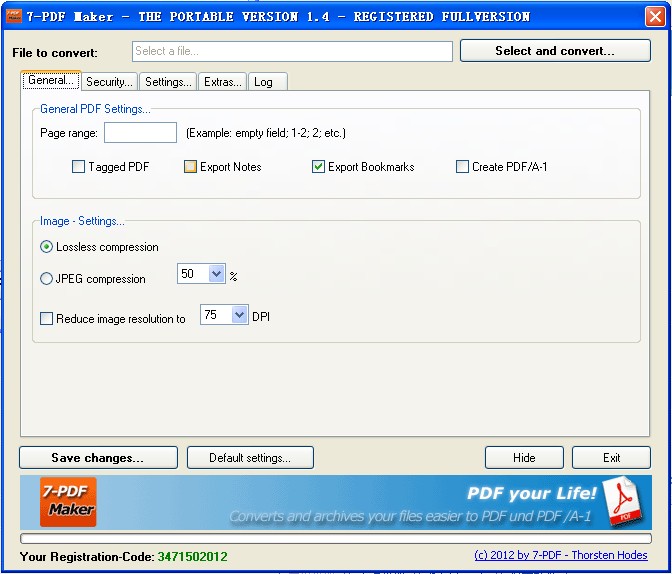Viewport: 672px width, 574px height.
Task: Close the 7-PDF Maker window
Action: 655,16
